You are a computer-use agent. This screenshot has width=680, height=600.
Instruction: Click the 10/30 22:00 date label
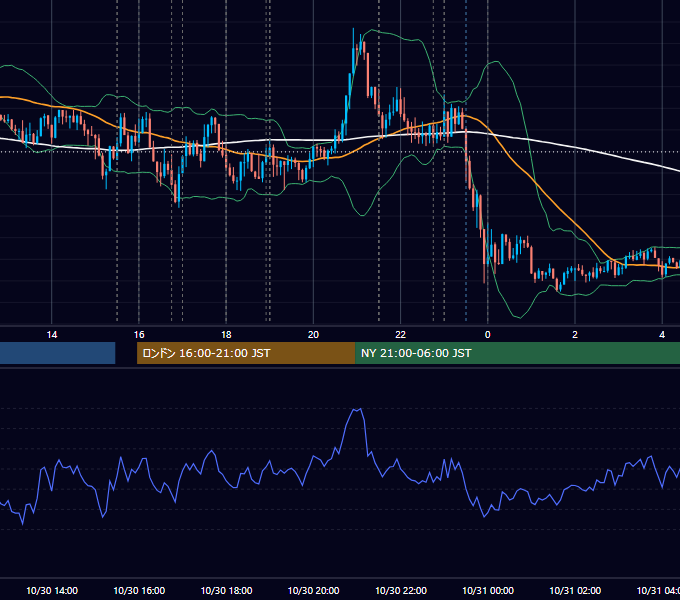click(401, 590)
